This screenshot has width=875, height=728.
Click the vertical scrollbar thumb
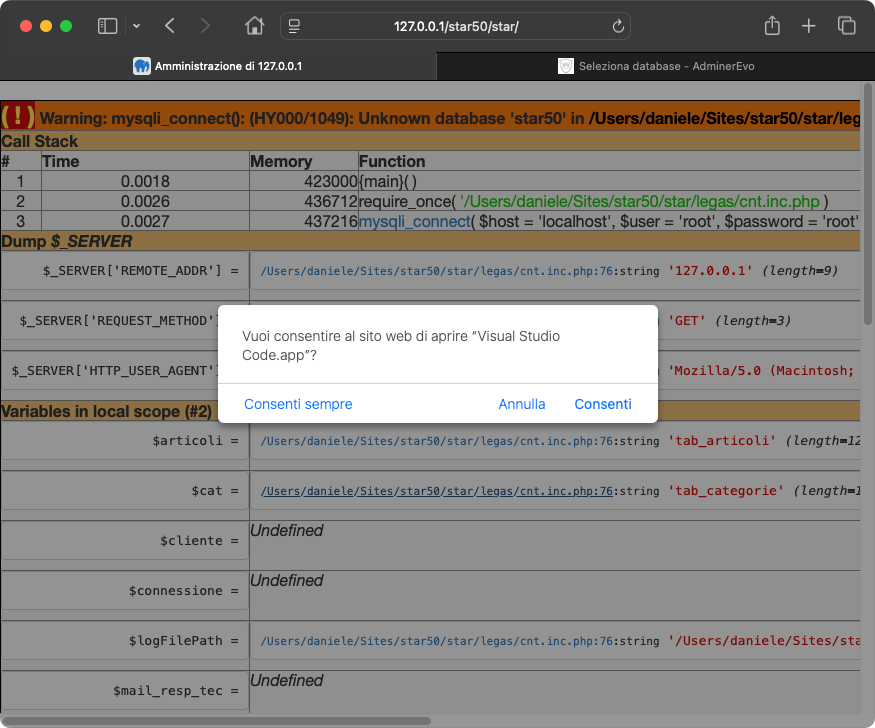click(x=868, y=204)
